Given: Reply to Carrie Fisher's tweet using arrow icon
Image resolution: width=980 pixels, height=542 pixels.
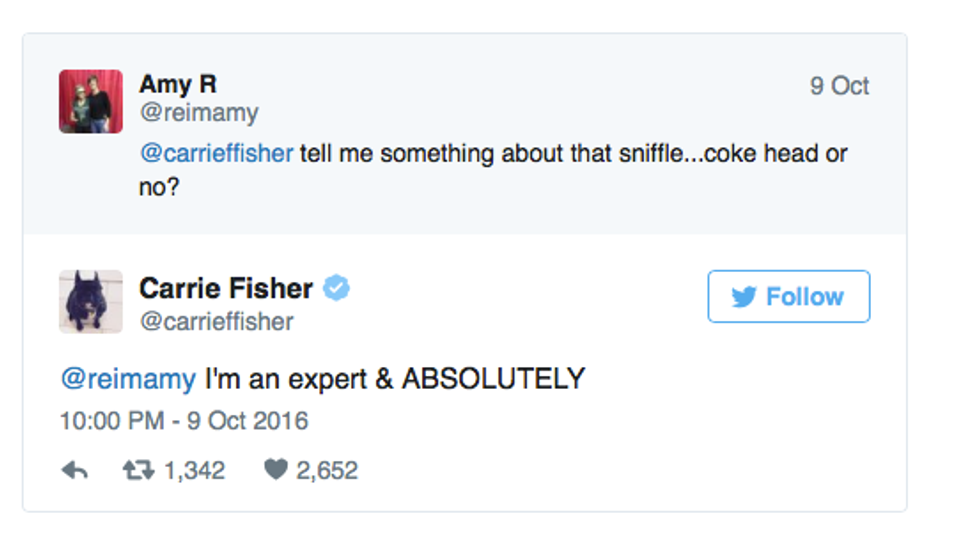Looking at the screenshot, I should click(75, 470).
